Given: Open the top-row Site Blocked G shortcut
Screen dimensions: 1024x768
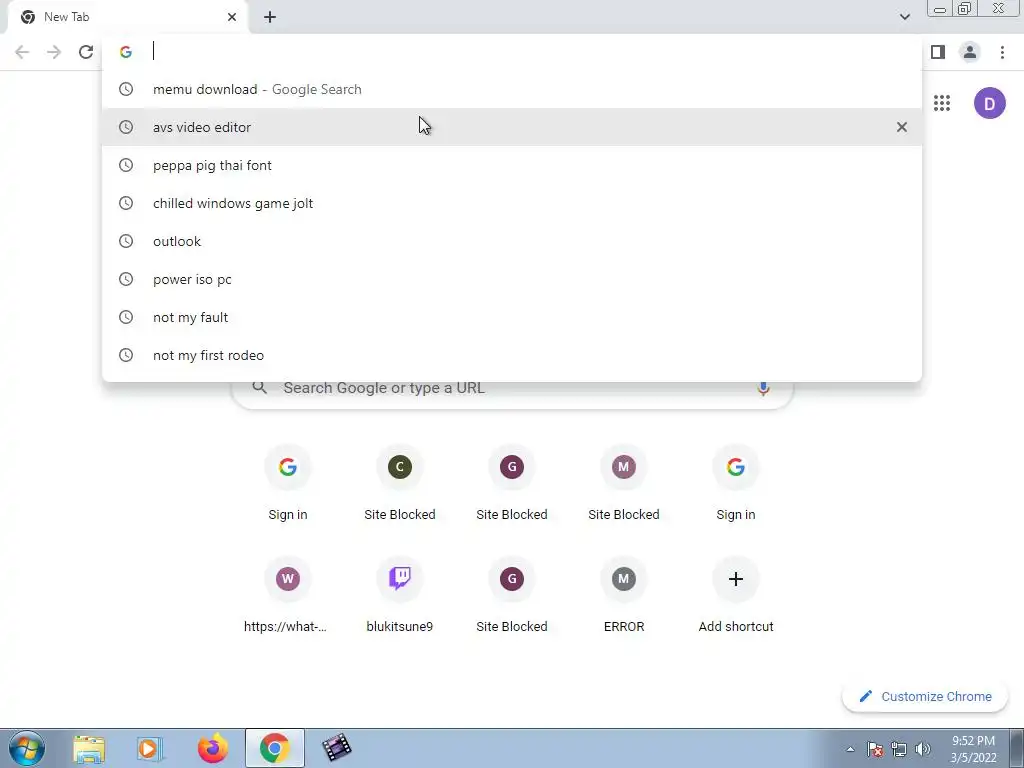Looking at the screenshot, I should pos(511,484).
